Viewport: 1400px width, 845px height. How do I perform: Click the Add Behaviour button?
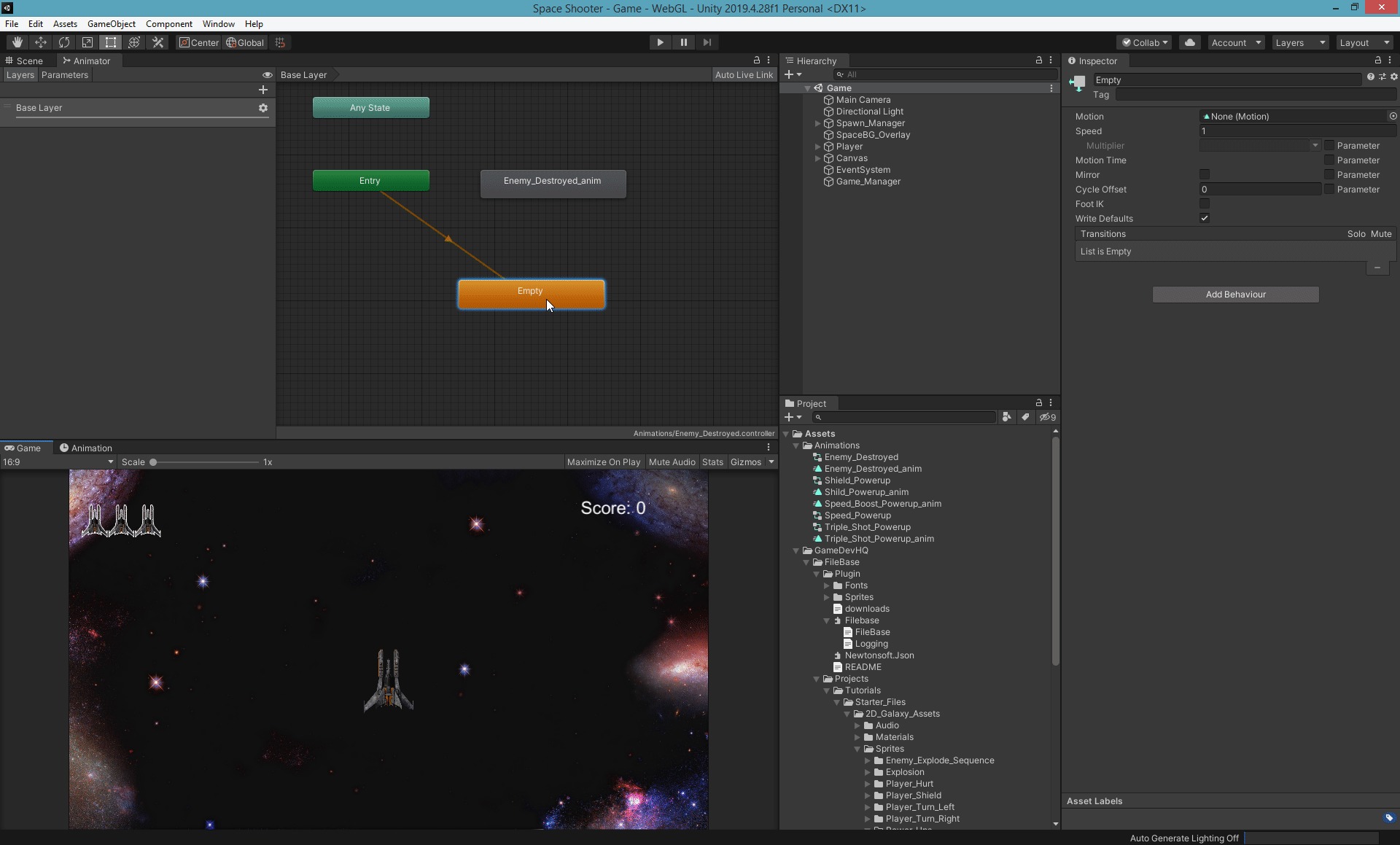(1235, 295)
